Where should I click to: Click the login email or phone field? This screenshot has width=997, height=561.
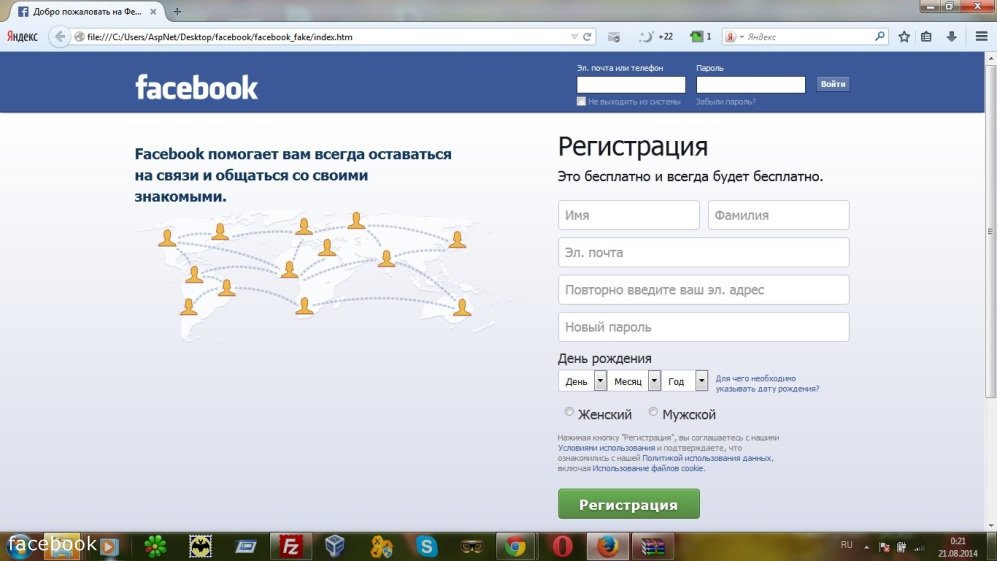pyautogui.click(x=631, y=85)
